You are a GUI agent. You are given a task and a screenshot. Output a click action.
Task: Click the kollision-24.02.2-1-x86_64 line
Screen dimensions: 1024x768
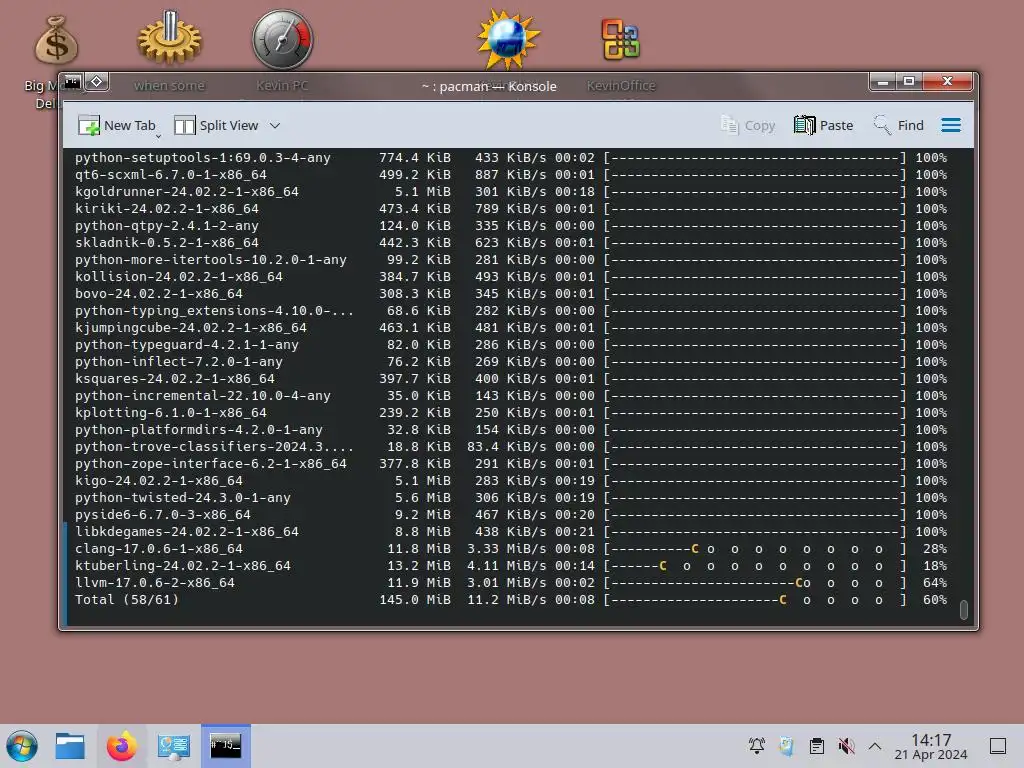pyautogui.click(x=511, y=276)
